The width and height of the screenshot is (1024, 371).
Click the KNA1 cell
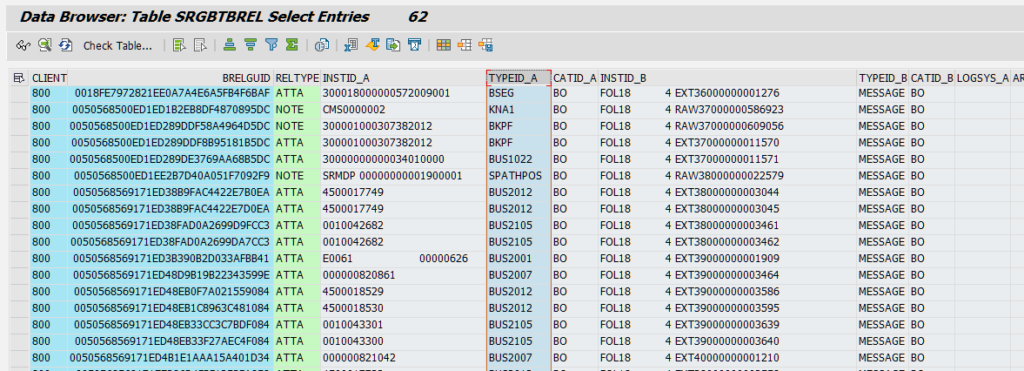point(519,110)
